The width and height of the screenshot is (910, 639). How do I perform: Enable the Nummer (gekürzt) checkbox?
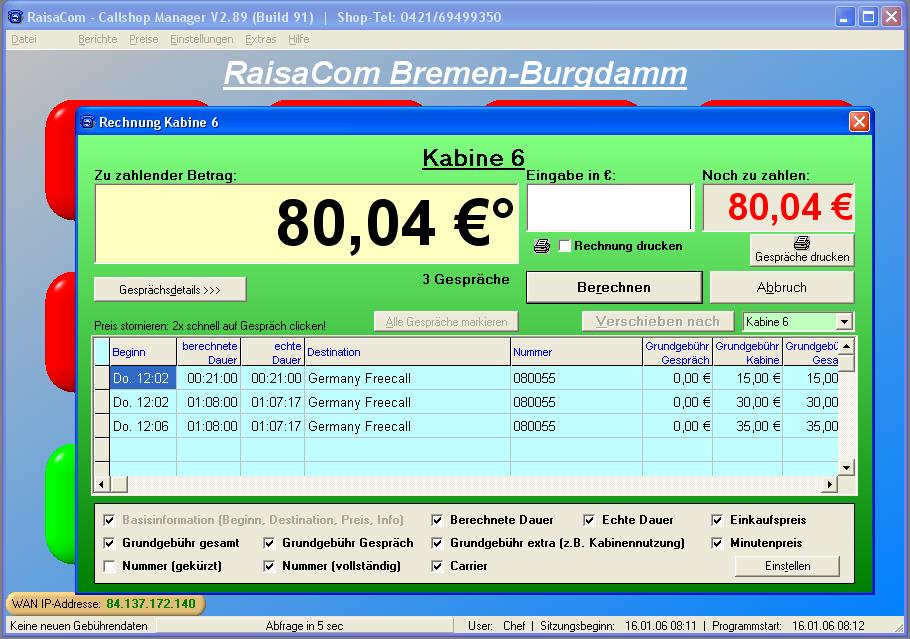click(109, 566)
